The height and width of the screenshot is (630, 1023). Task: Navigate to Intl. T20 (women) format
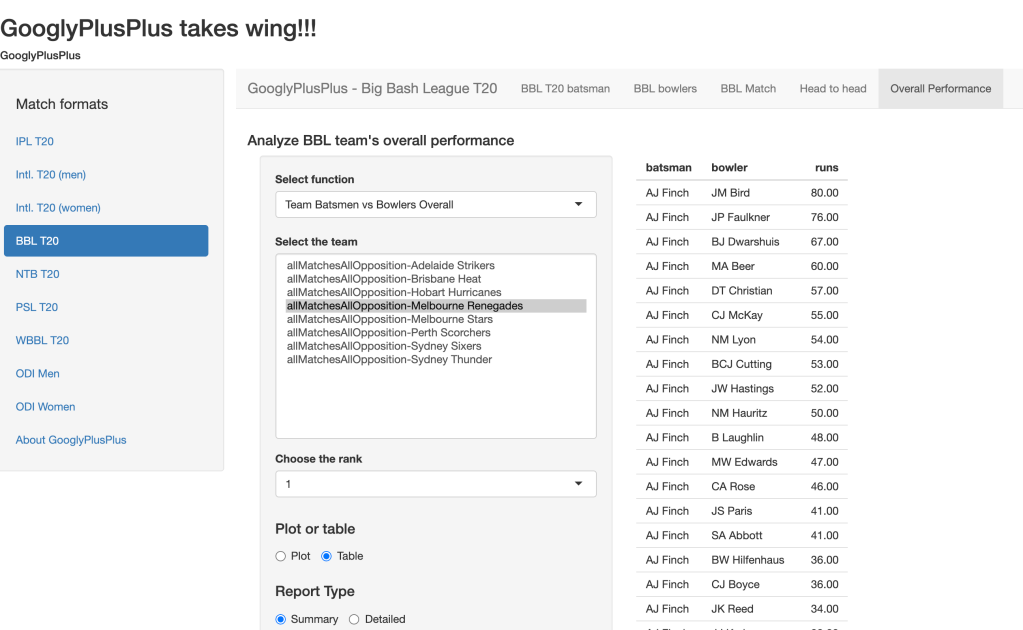pyautogui.click(x=58, y=208)
